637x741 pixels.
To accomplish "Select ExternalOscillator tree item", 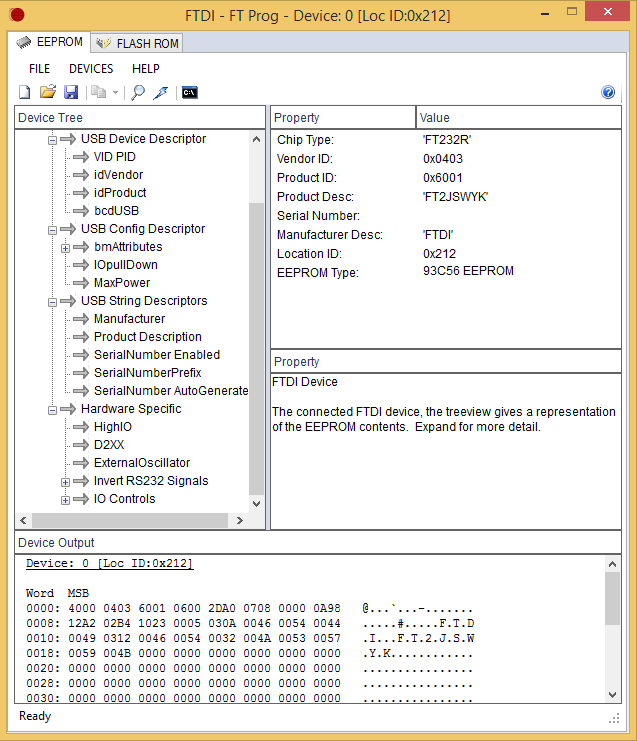I will (x=142, y=463).
